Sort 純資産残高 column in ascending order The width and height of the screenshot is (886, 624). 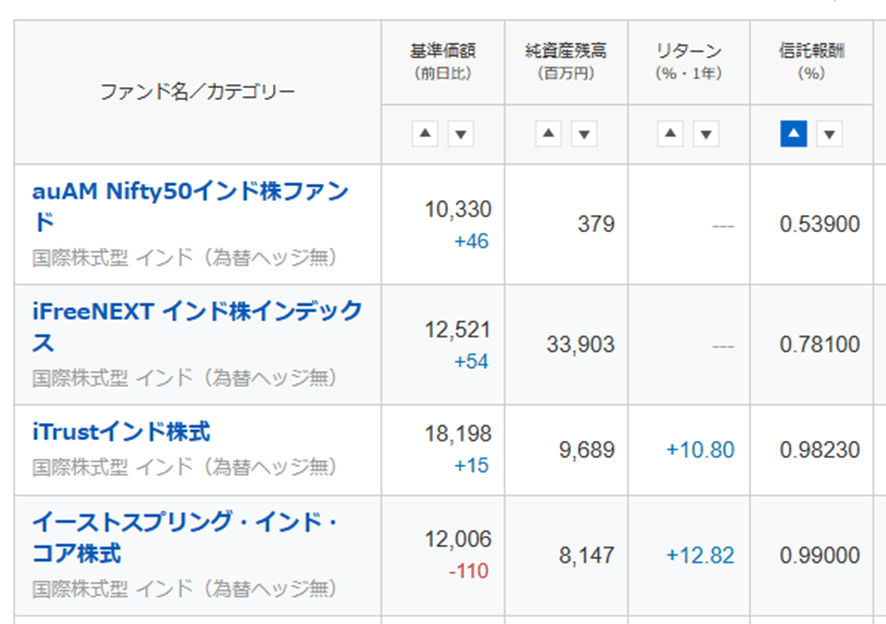click(x=546, y=133)
